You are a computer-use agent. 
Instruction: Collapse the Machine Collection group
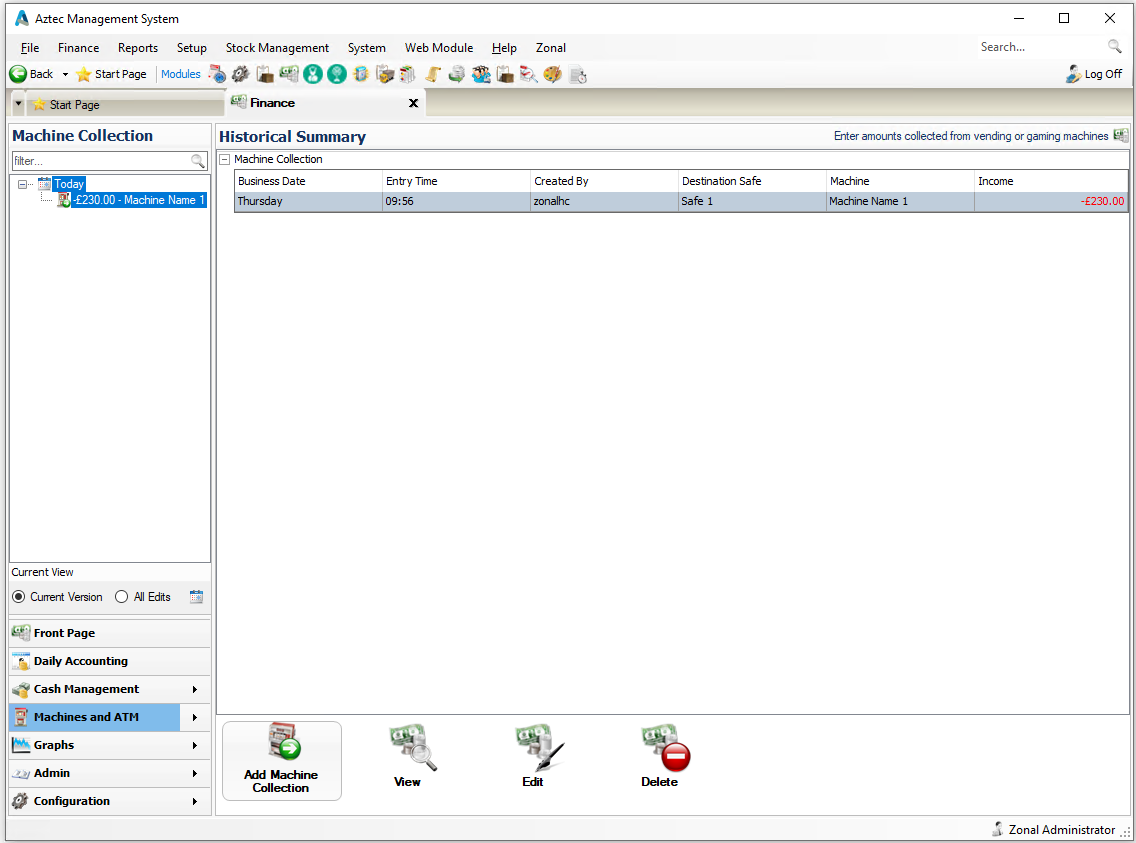point(225,159)
